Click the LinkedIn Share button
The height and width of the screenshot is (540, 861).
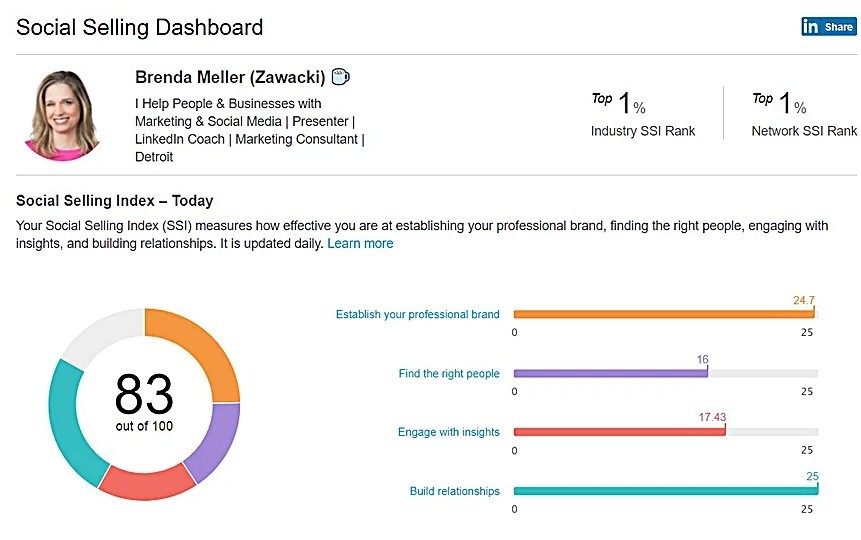(828, 26)
